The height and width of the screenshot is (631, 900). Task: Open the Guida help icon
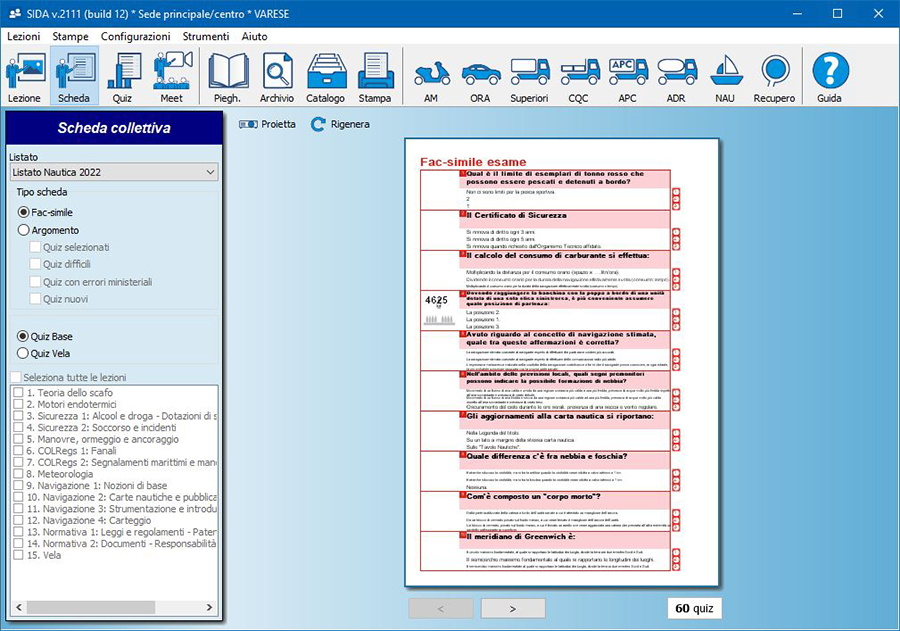point(829,77)
